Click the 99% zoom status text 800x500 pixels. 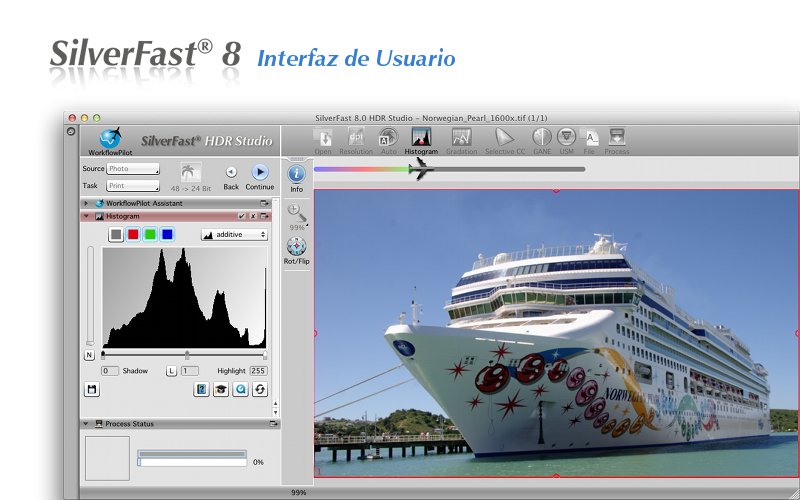pos(298,492)
